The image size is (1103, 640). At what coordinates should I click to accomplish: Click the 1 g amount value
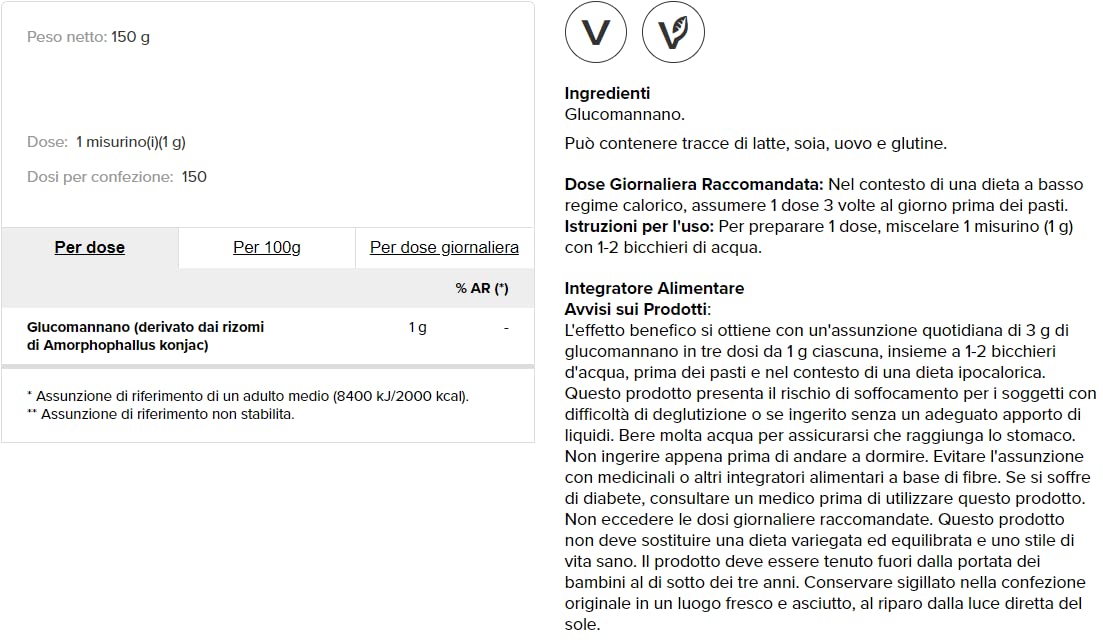tap(417, 327)
